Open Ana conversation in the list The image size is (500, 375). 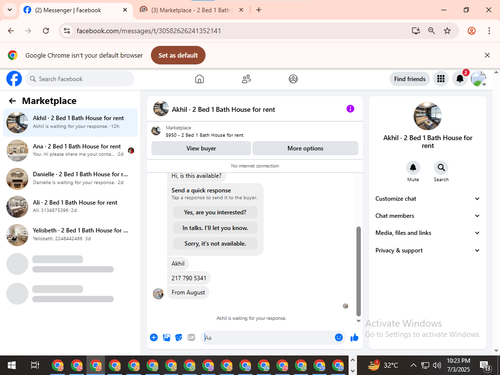click(x=70, y=150)
